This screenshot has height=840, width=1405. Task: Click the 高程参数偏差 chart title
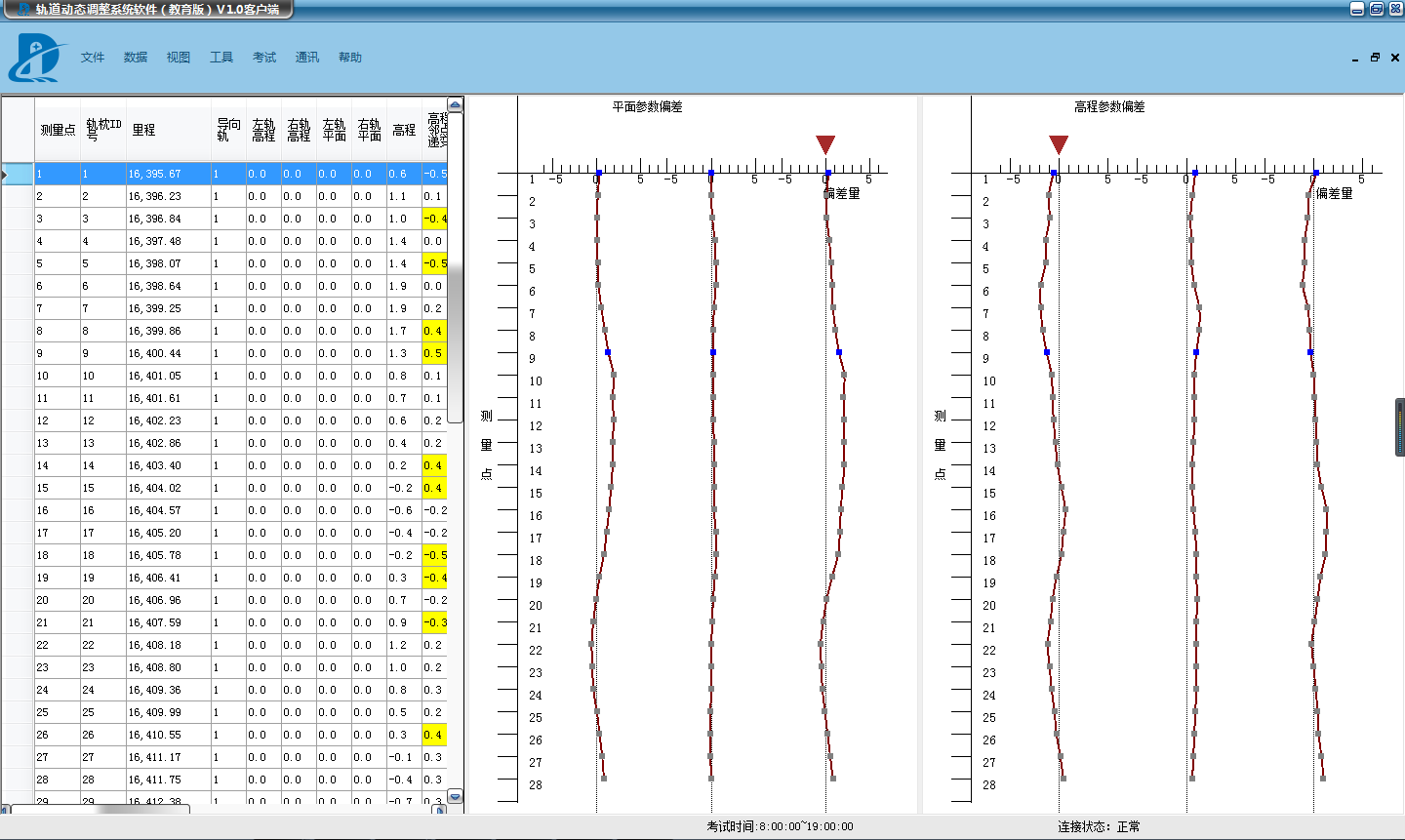1110,107
